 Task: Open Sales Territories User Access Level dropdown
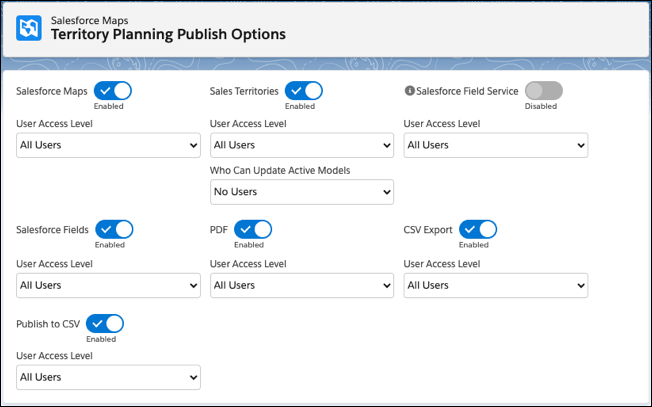(302, 145)
